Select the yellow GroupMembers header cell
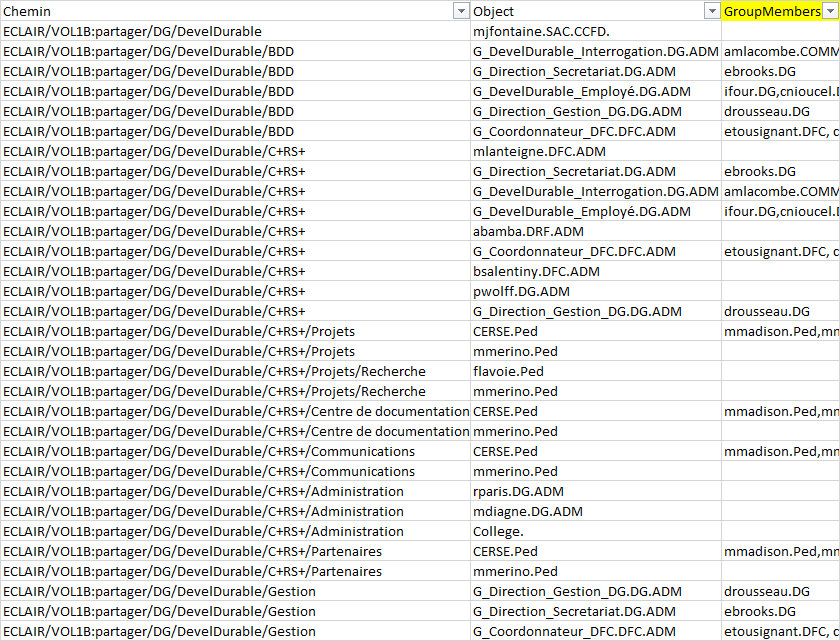 pos(770,11)
